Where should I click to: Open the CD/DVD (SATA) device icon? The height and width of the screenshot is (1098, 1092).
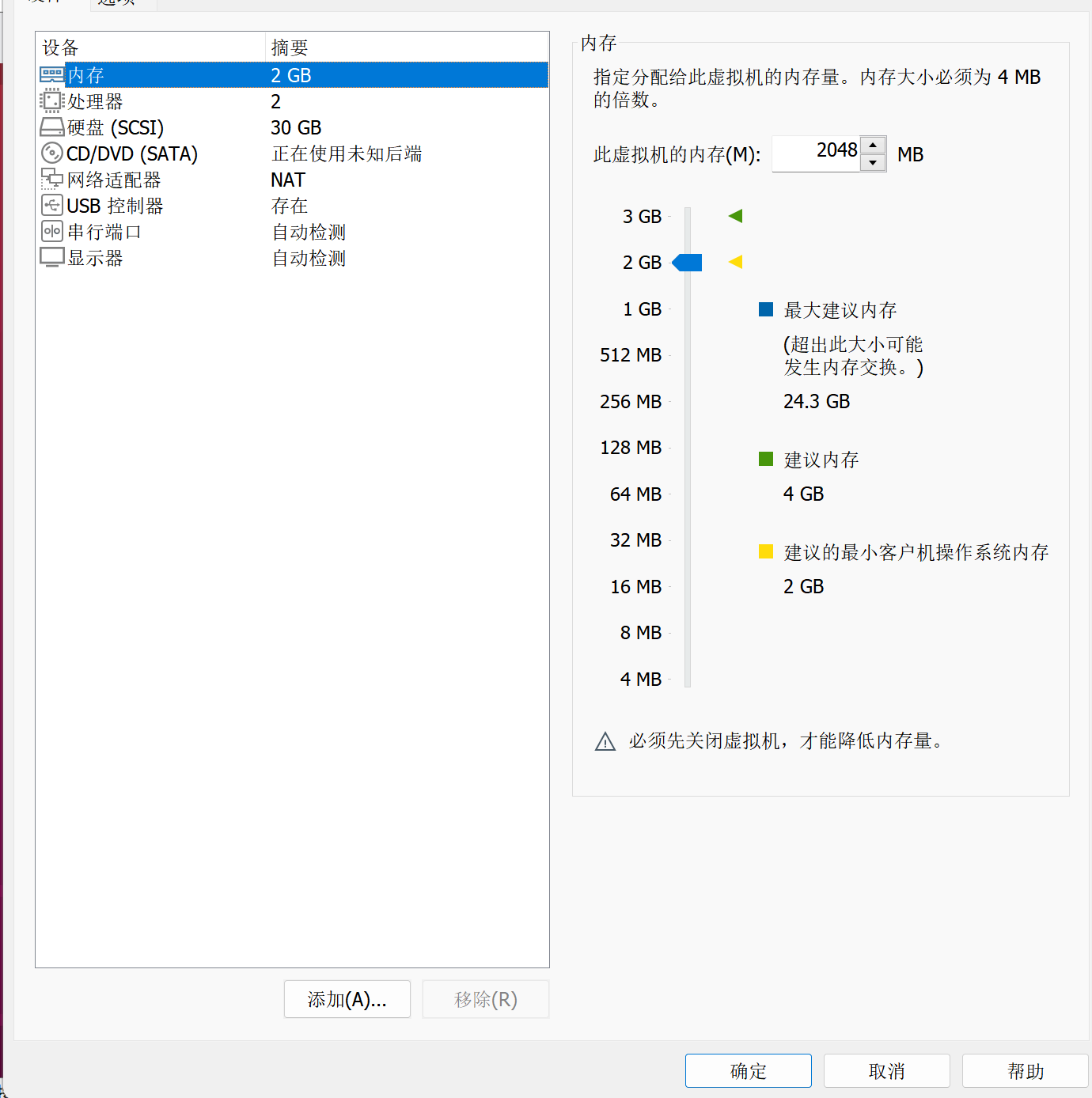click(x=51, y=153)
